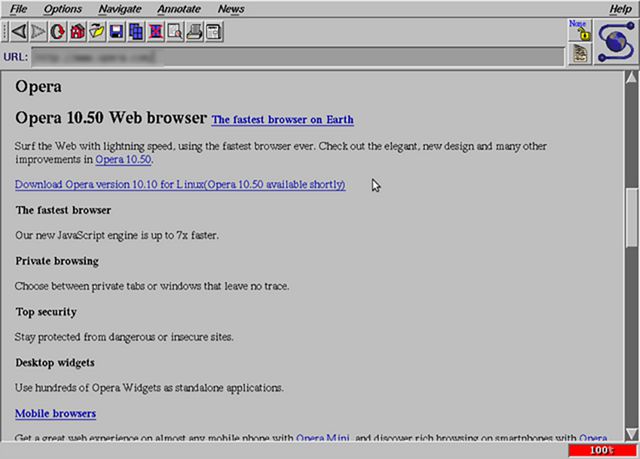Go back with the left arrow button
Screen dimensions: 640x459
pos(19,31)
